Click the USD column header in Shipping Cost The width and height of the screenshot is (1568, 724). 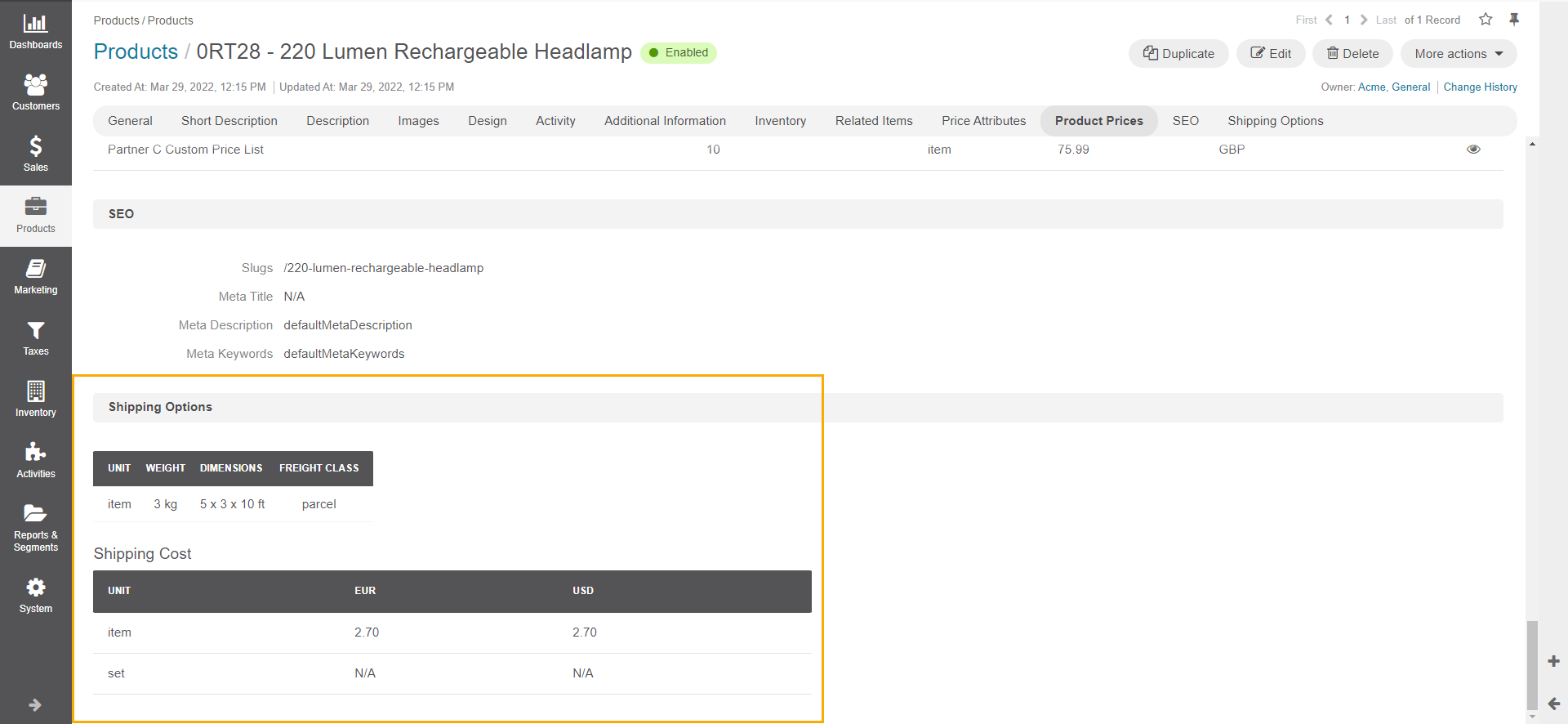583,591
